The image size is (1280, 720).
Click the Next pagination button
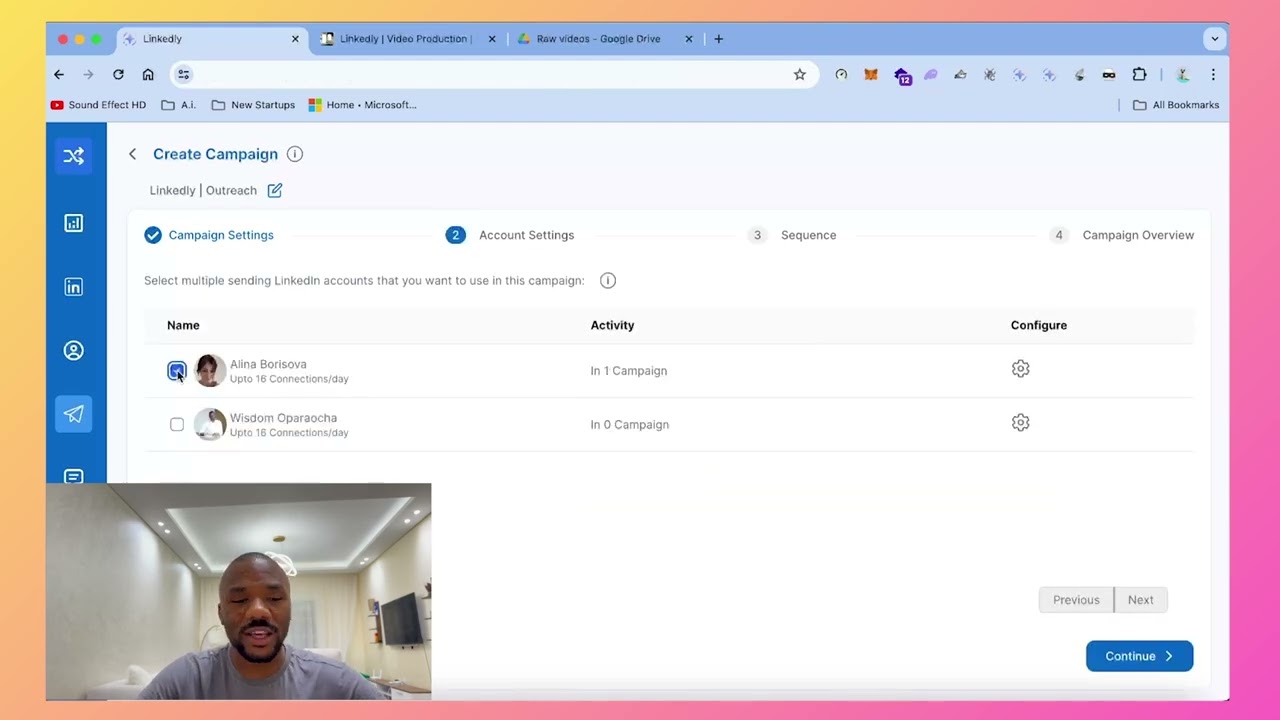point(1141,600)
